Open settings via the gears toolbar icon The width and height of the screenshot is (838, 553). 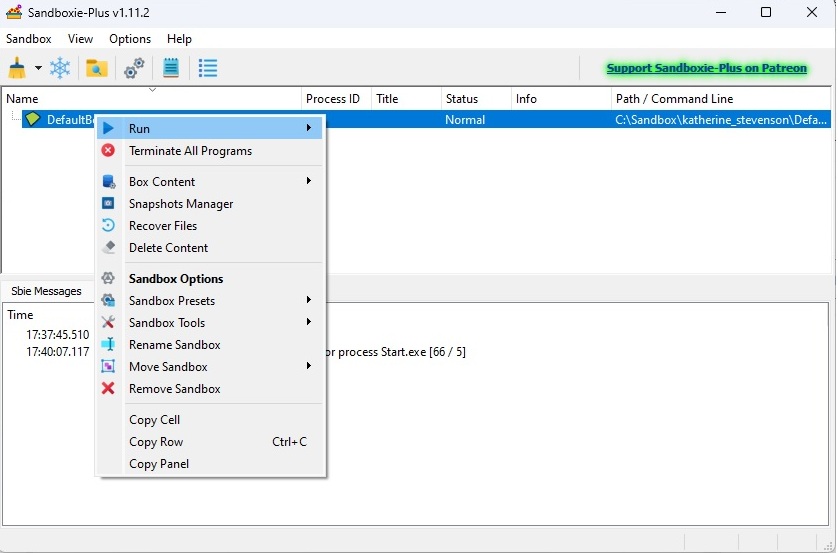click(134, 68)
